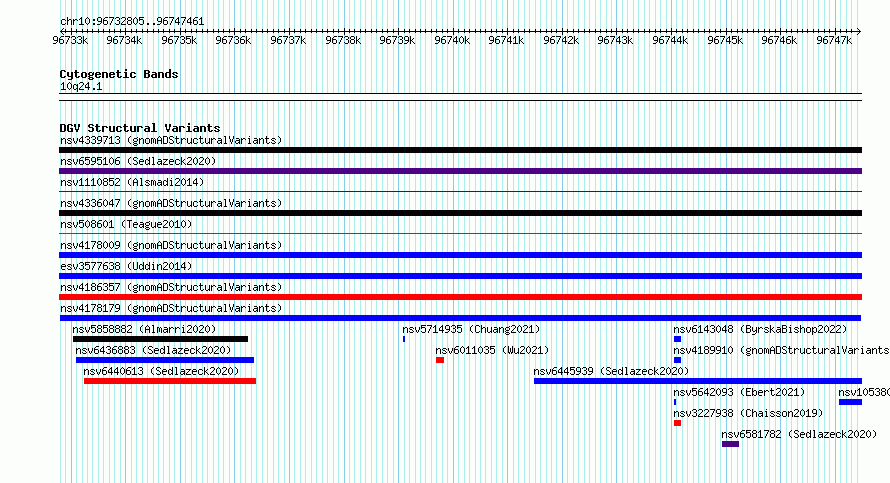Open variant nsv4186357 label
Screen dimensions: 890x483
(x=171, y=287)
